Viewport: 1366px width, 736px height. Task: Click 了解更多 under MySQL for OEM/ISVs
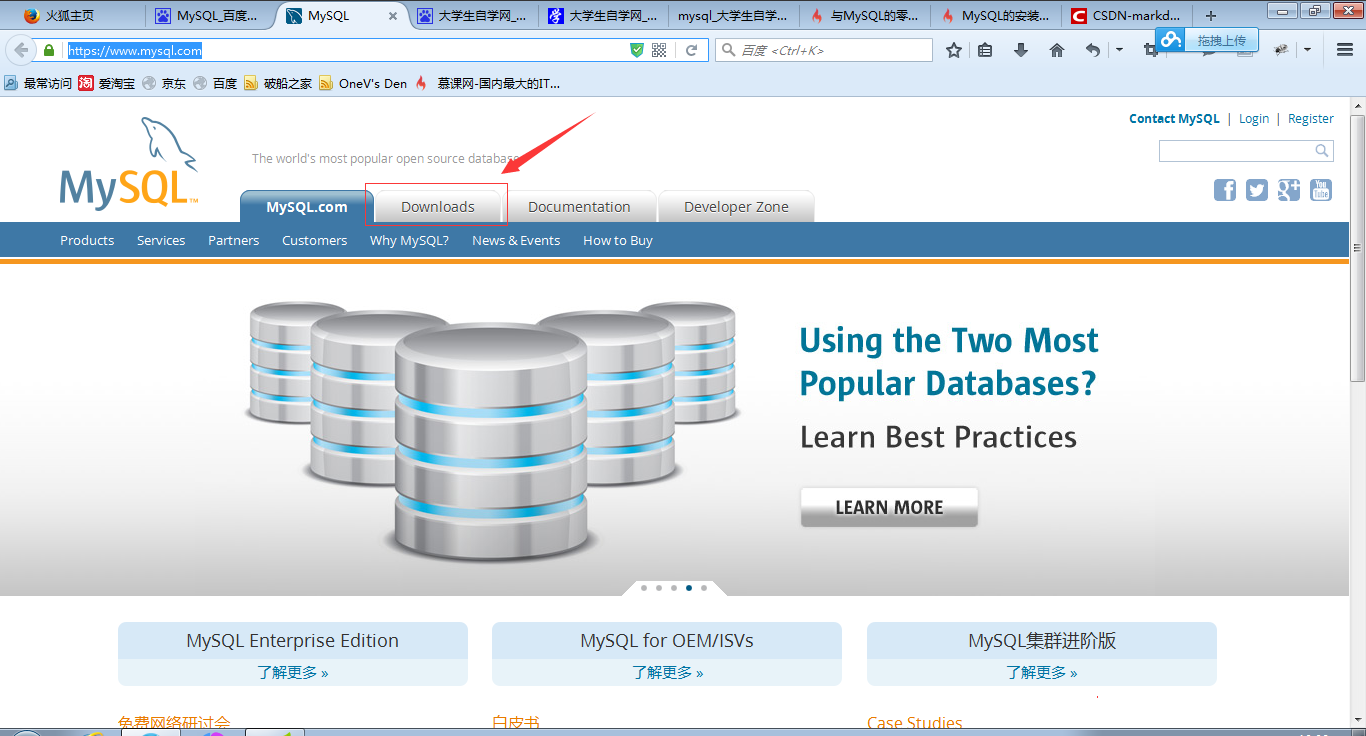[x=667, y=672]
